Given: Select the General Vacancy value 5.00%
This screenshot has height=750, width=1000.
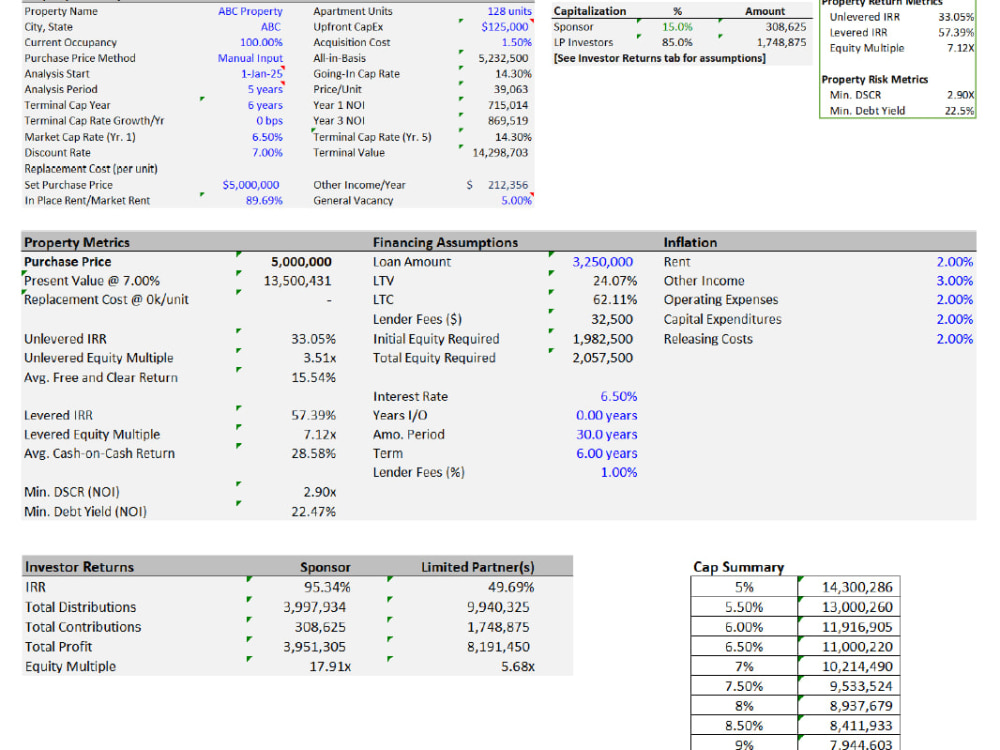Looking at the screenshot, I should click(x=516, y=201).
